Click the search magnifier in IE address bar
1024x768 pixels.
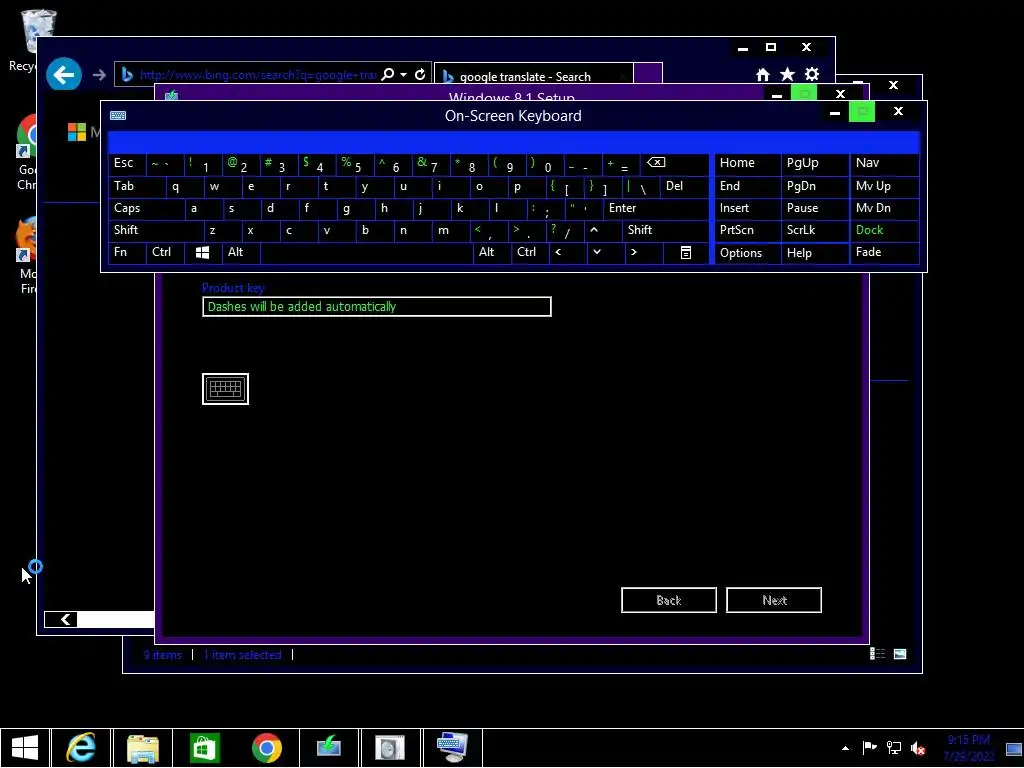(x=387, y=74)
